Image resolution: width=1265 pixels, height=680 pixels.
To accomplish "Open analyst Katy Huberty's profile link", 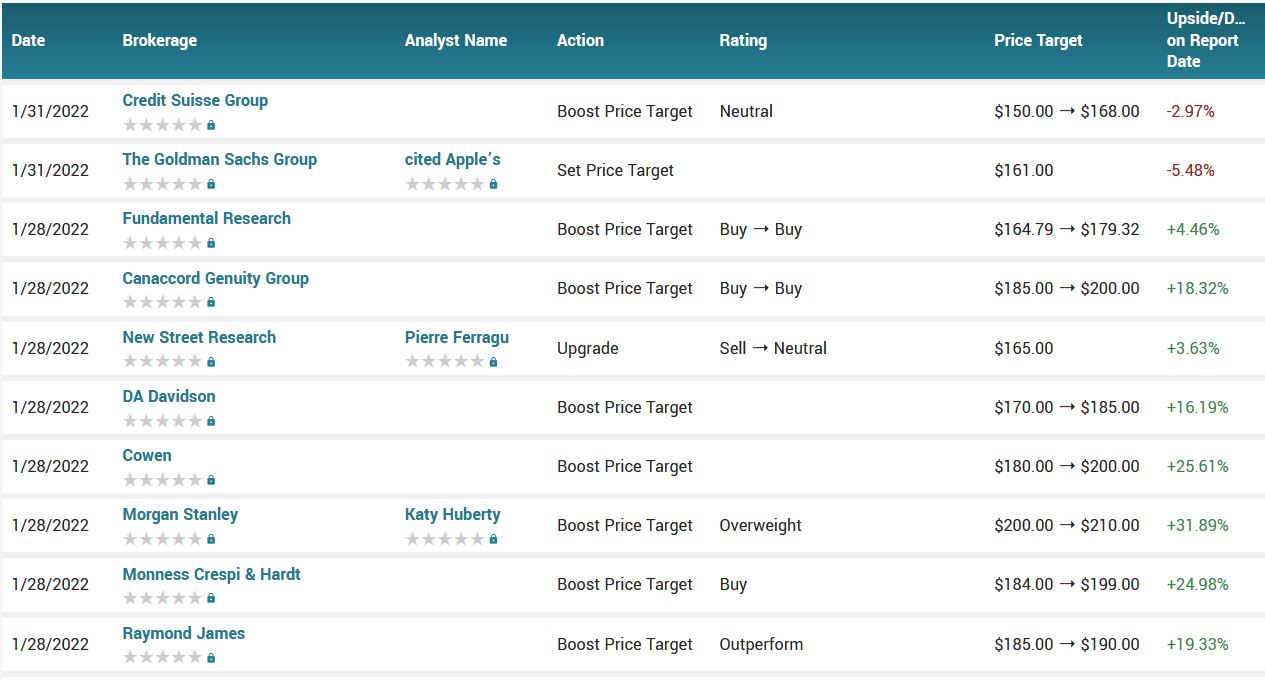I will (452, 515).
